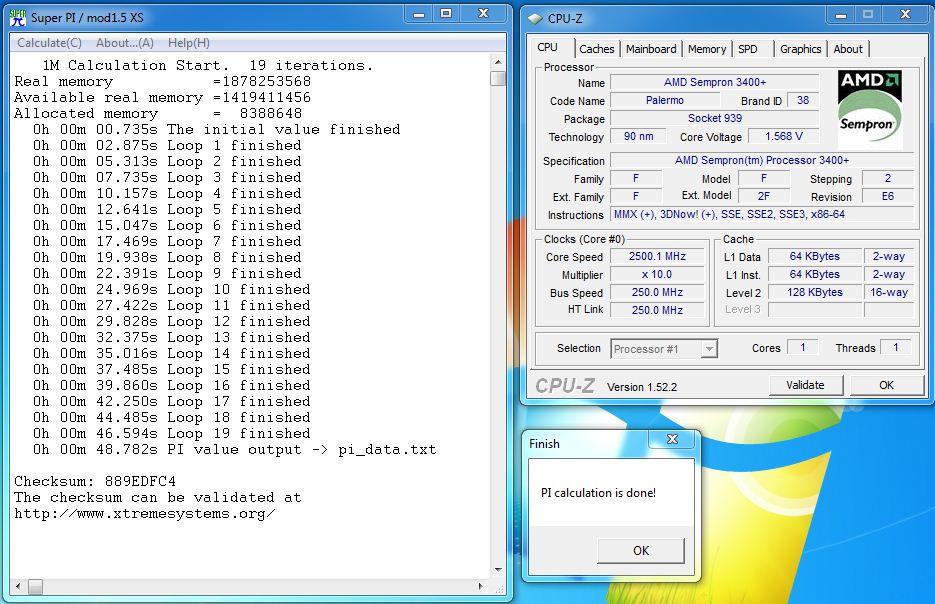Close the Super PI window
This screenshot has width=935, height=604.
tap(484, 14)
